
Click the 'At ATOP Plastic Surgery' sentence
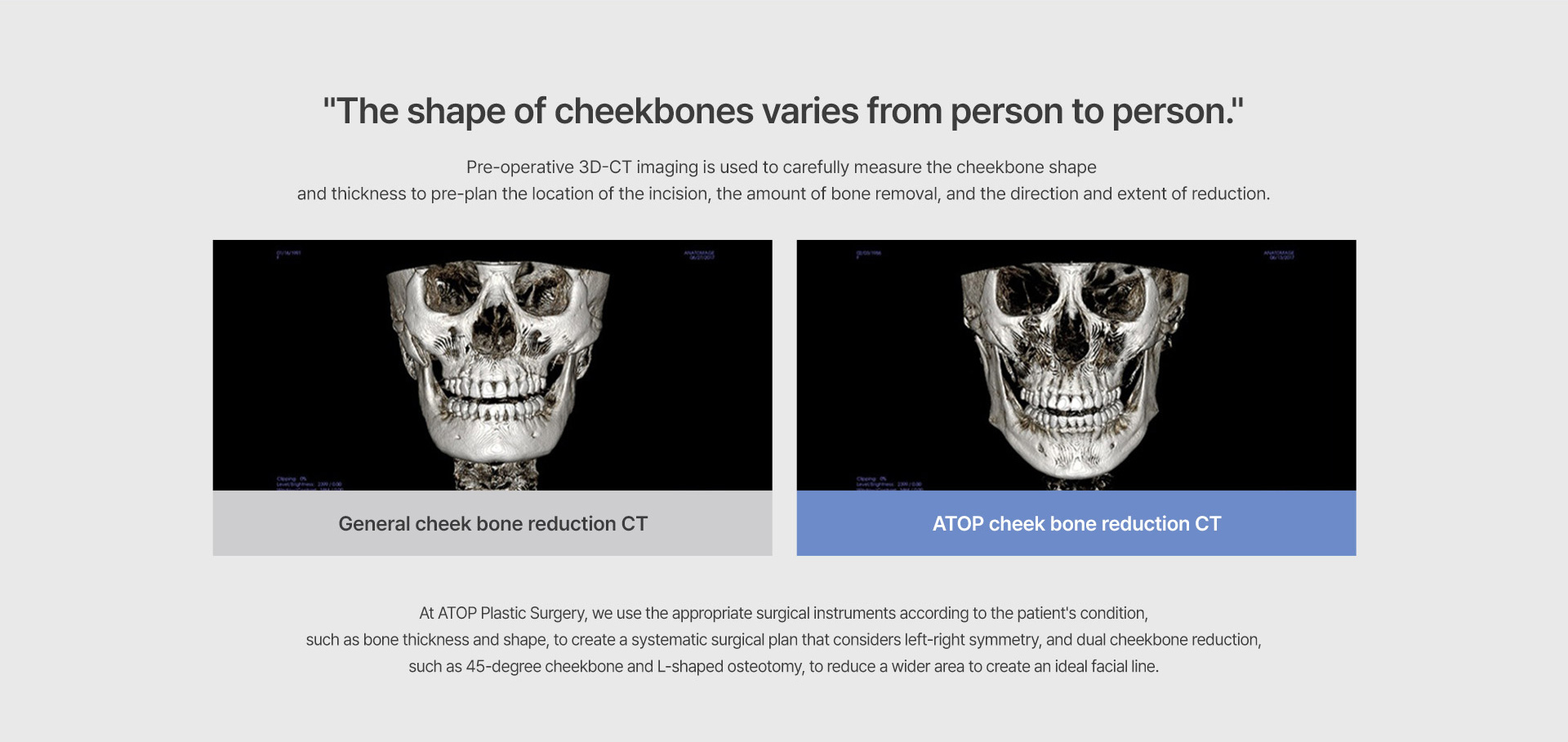(x=783, y=613)
